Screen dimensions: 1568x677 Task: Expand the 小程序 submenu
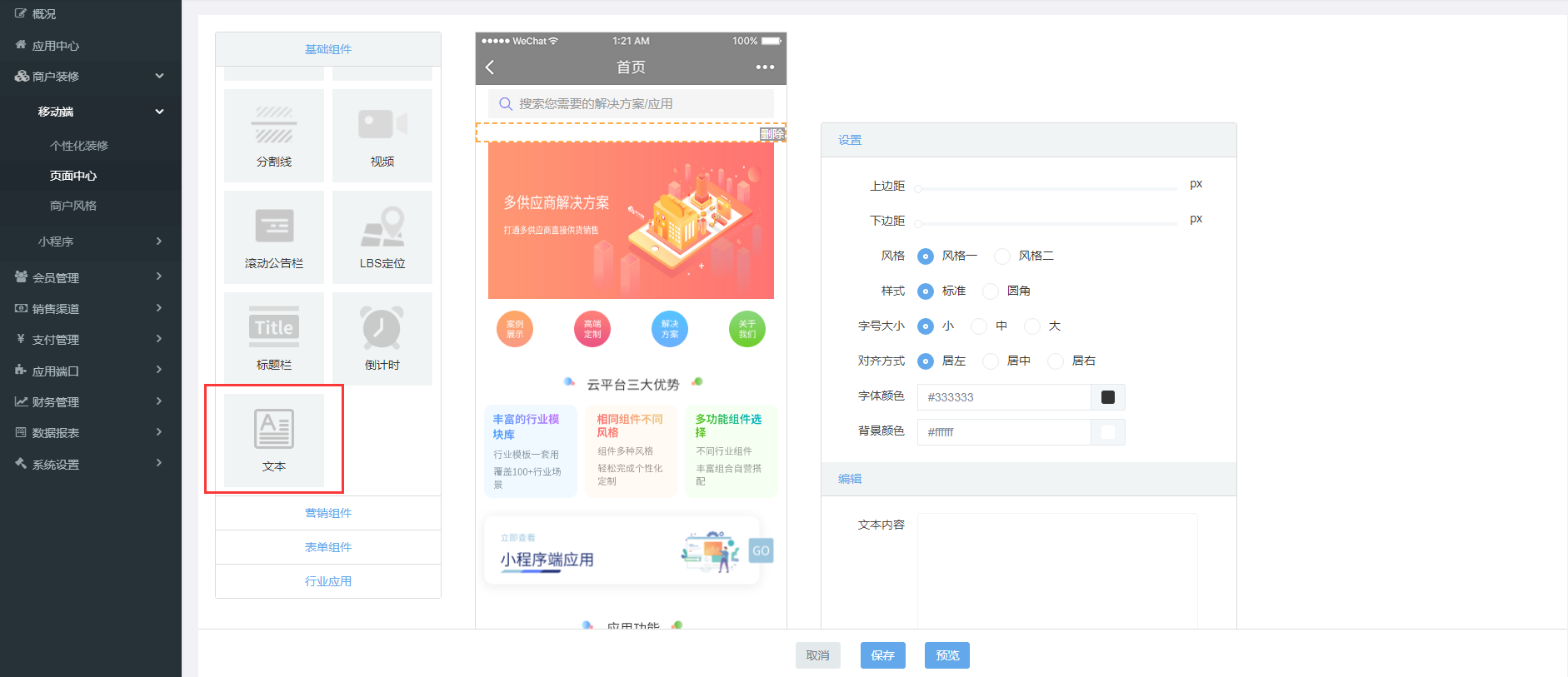(x=159, y=241)
